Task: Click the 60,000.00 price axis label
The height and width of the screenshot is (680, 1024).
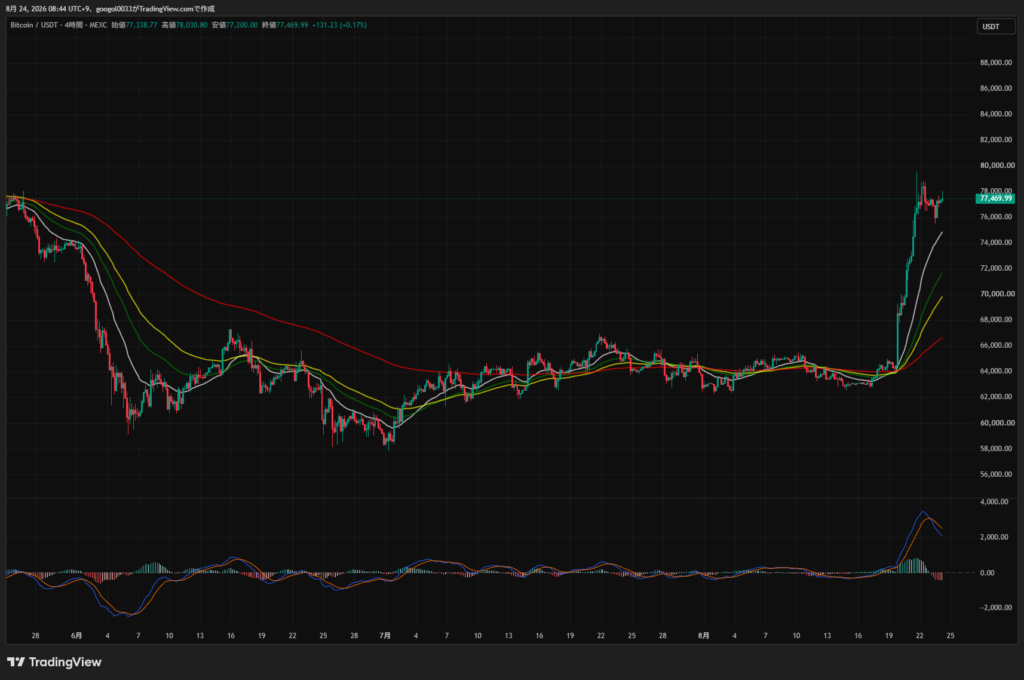Action: (997, 423)
